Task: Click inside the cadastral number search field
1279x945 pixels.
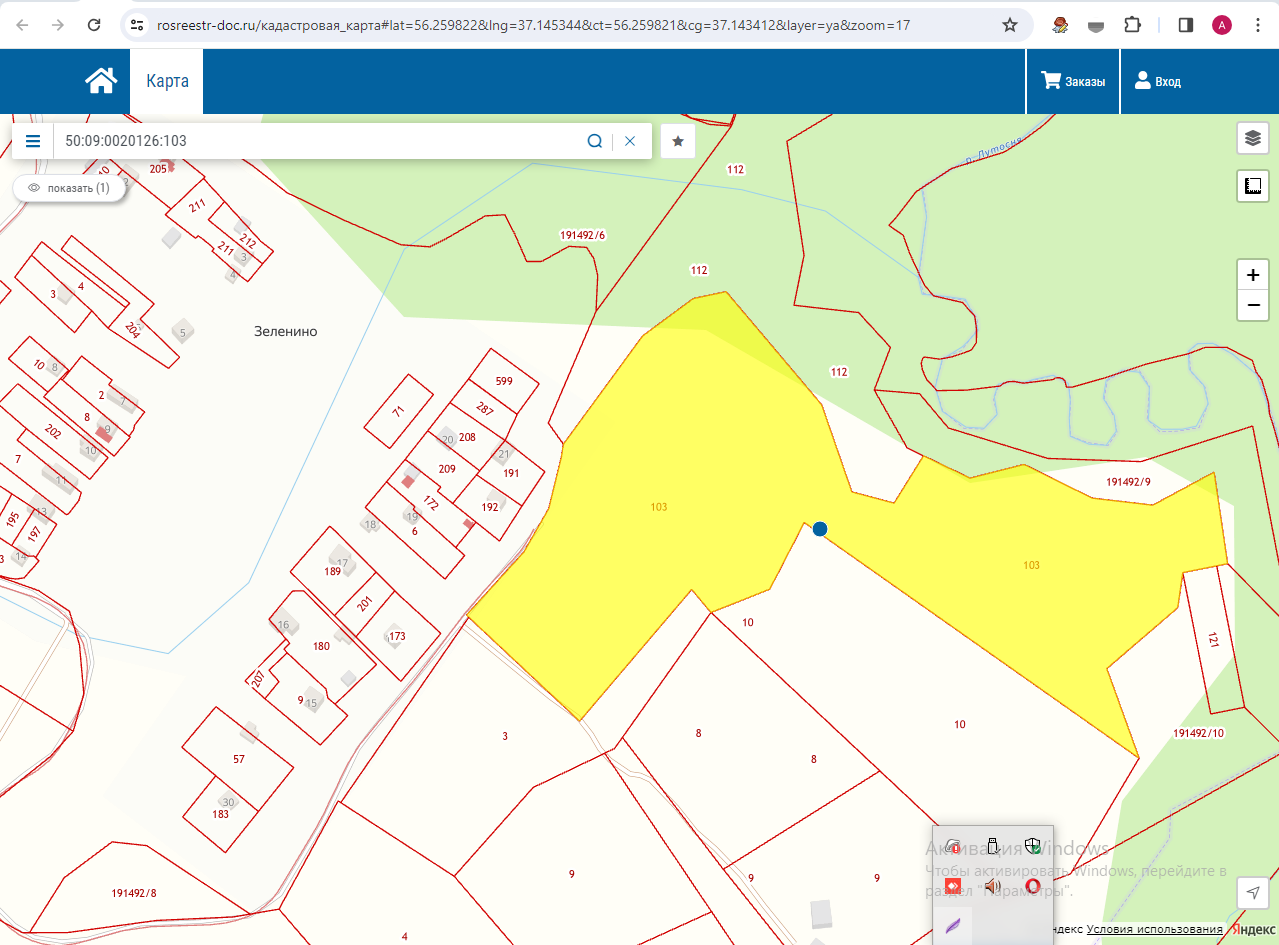Action: 320,141
